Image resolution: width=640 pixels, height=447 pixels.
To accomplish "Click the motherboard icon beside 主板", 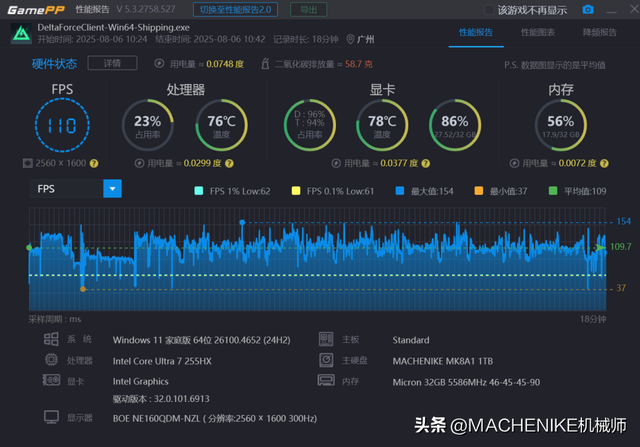I will pos(326,339).
